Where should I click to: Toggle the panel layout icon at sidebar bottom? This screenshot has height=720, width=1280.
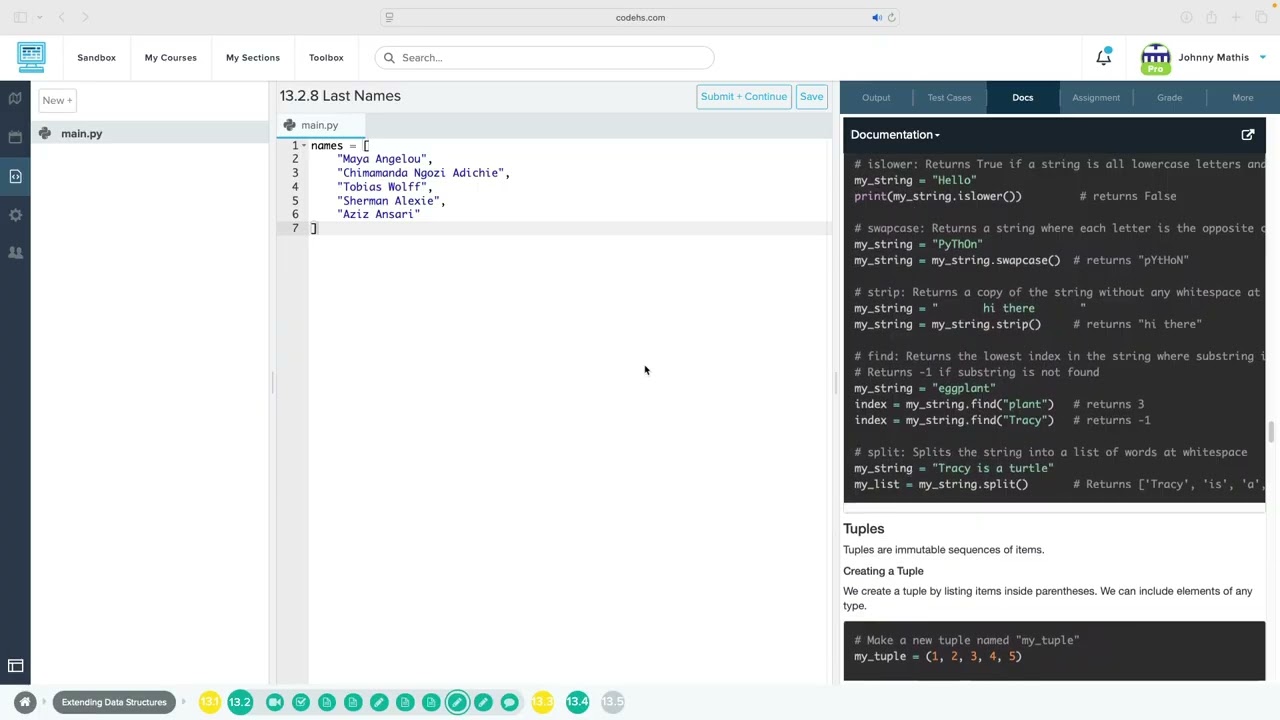point(15,666)
